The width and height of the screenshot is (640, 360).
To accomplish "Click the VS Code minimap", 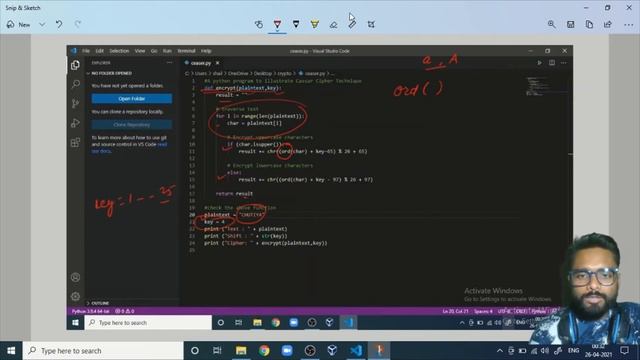I will (546, 87).
